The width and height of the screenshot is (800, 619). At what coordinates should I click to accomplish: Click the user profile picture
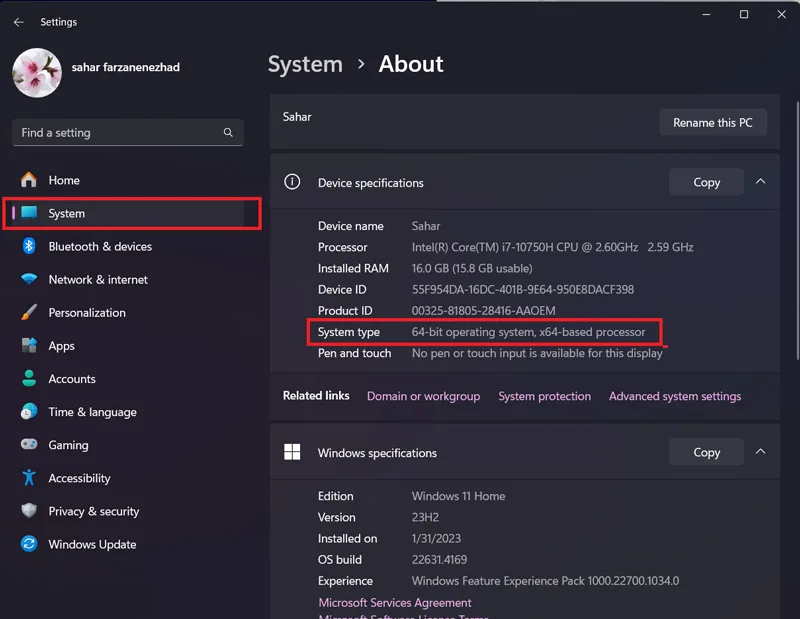[37, 73]
